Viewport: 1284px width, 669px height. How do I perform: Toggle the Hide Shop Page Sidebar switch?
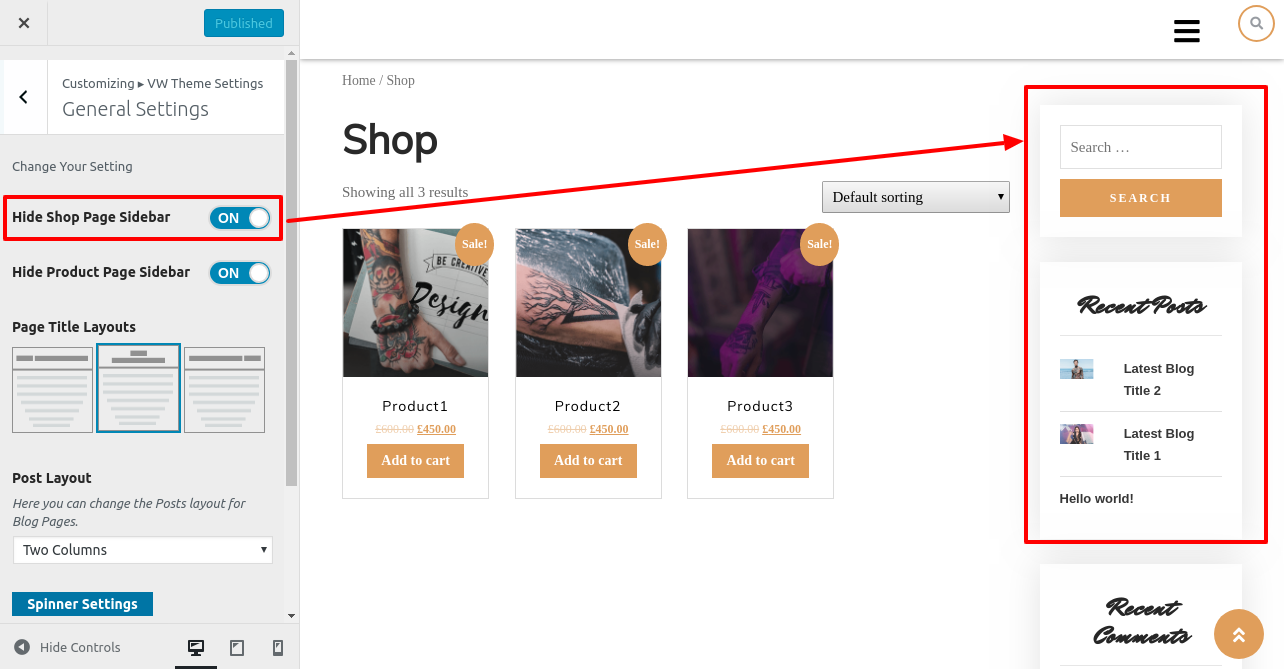pos(240,218)
